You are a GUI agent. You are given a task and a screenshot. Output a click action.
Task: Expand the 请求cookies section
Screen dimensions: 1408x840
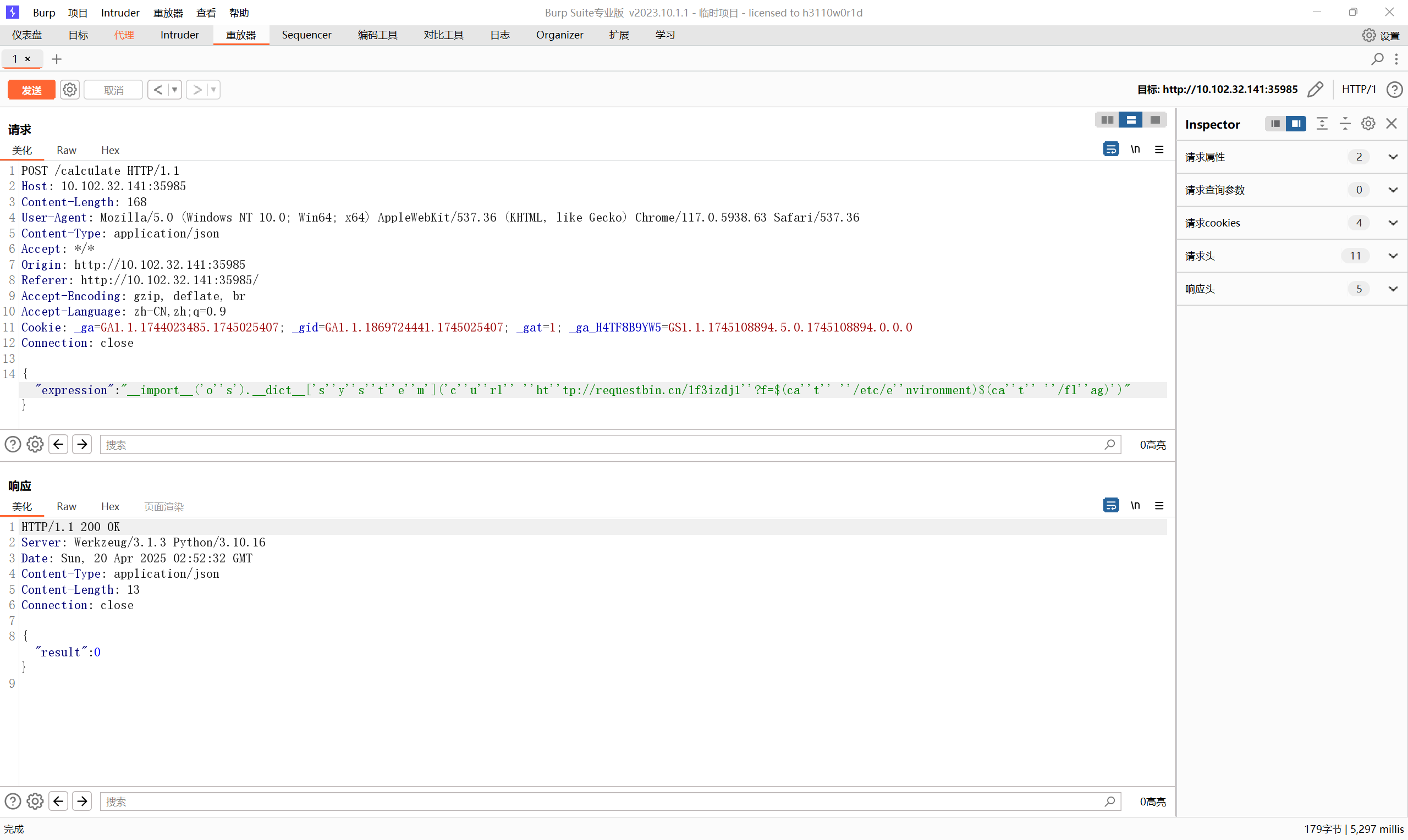pos(1393,223)
